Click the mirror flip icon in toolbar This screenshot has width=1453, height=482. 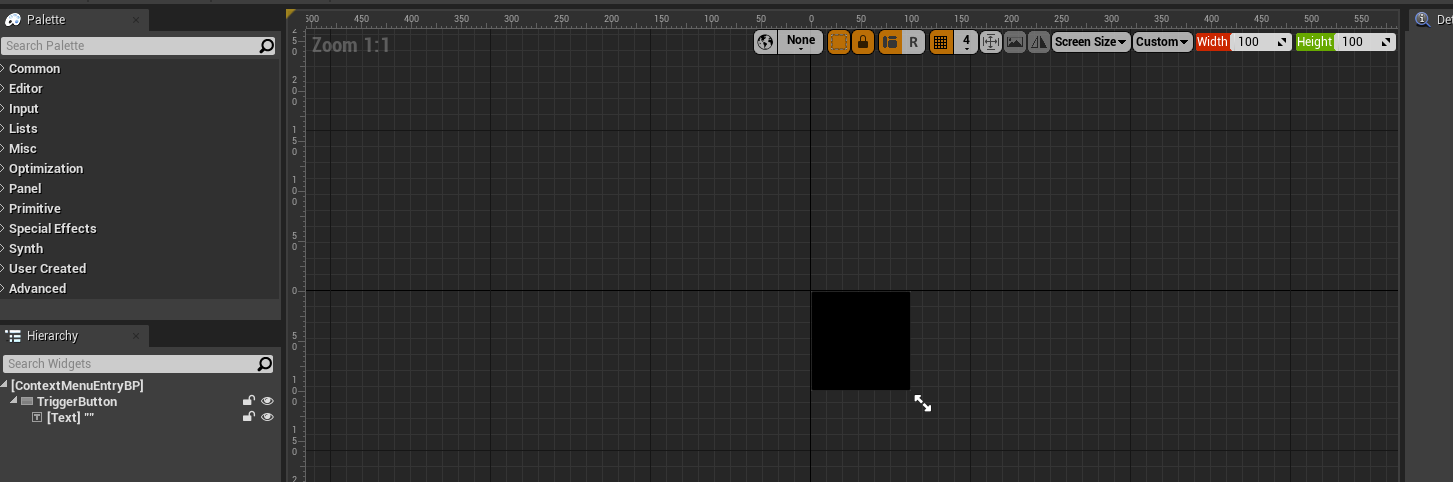click(x=1039, y=42)
